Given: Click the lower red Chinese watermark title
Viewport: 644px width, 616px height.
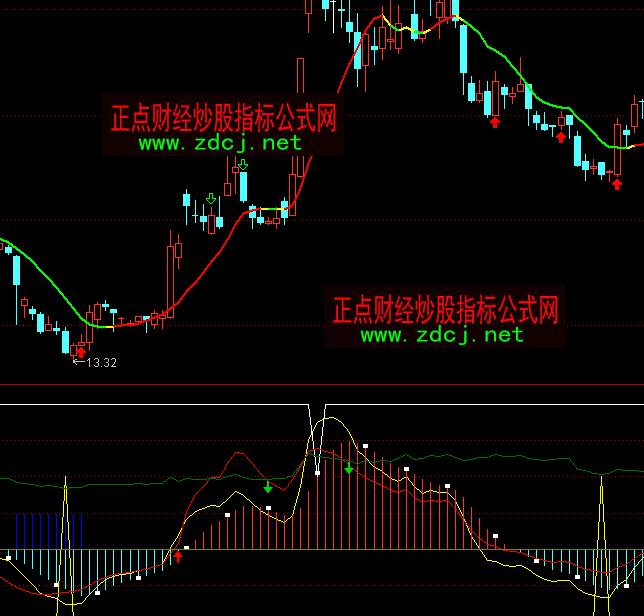Looking at the screenshot, I should [445, 309].
